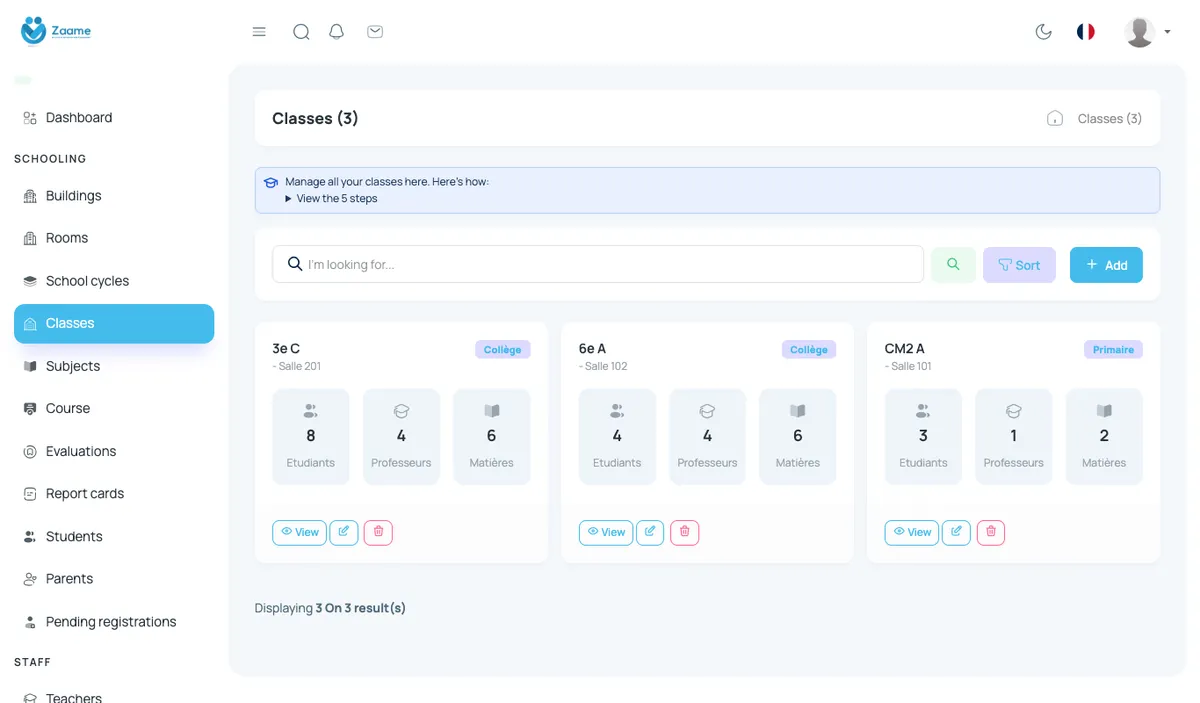
Task: Toggle dark mode moon icon
Action: tap(1044, 32)
